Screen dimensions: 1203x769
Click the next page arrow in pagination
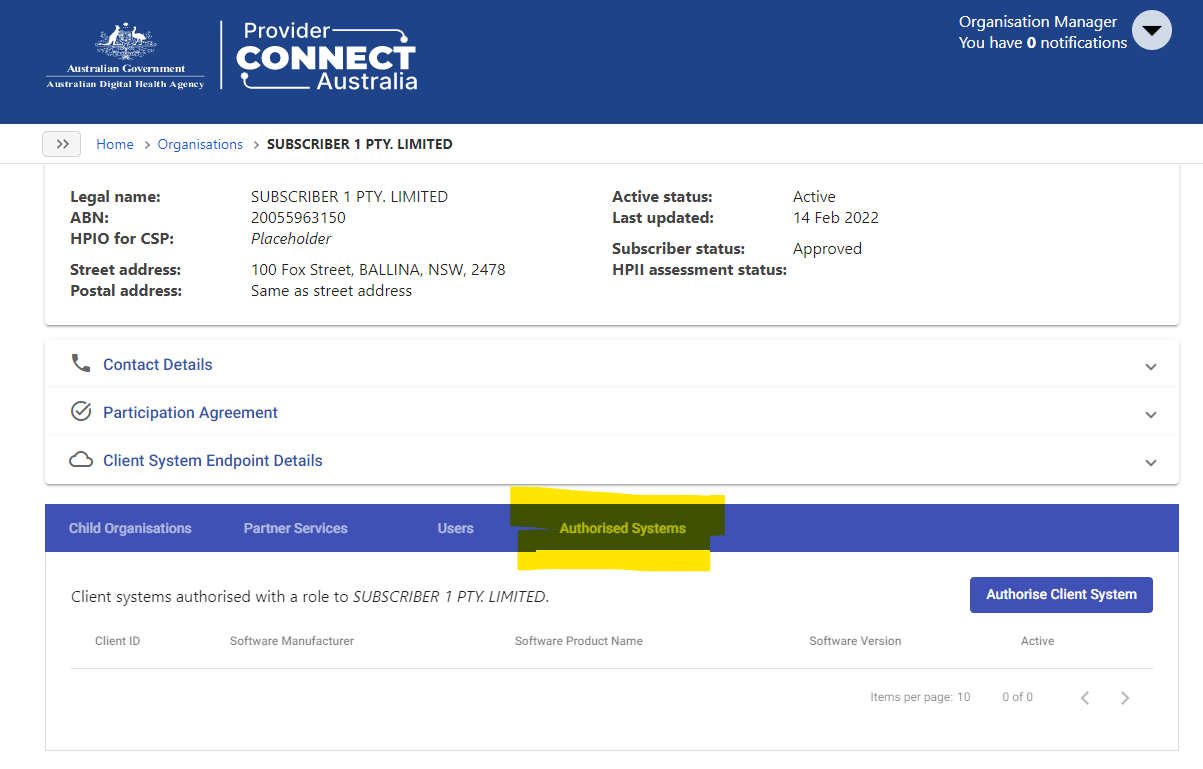coord(1124,697)
